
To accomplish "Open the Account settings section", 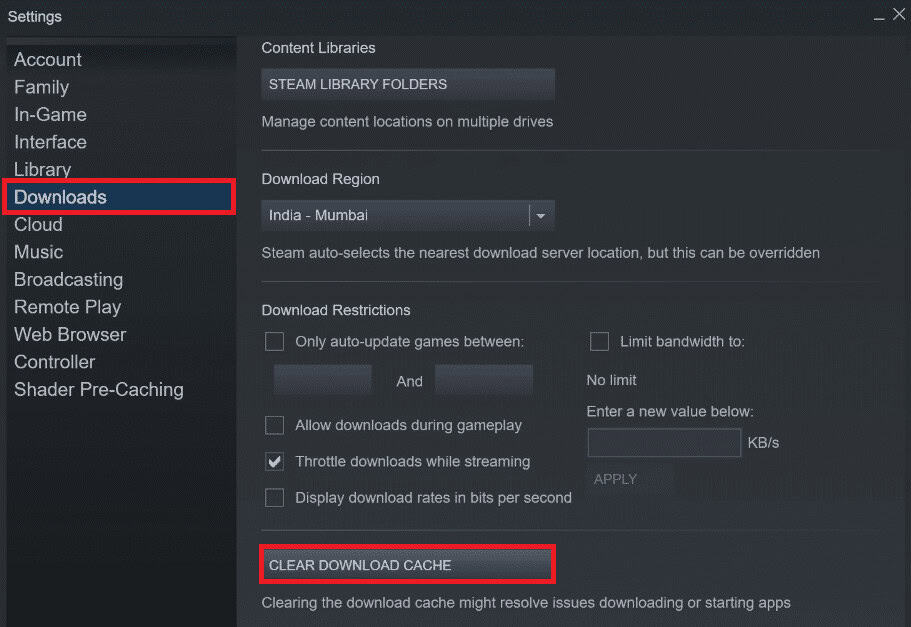I will 47,59.
